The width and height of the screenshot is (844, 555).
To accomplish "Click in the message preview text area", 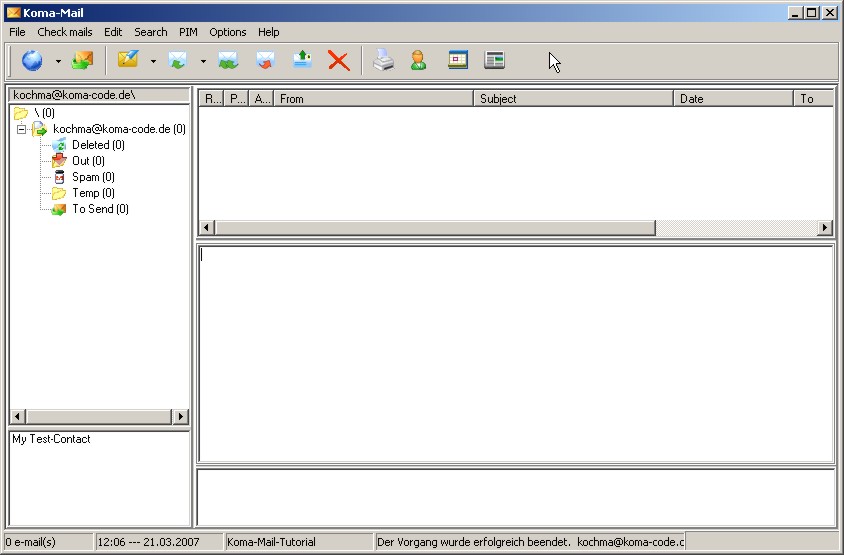I will tap(516, 353).
